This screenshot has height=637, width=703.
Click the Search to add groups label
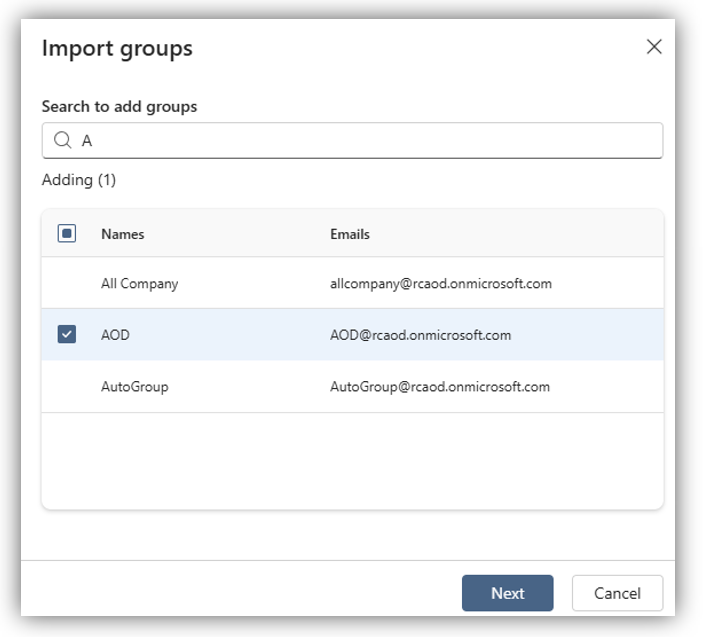coord(119,106)
